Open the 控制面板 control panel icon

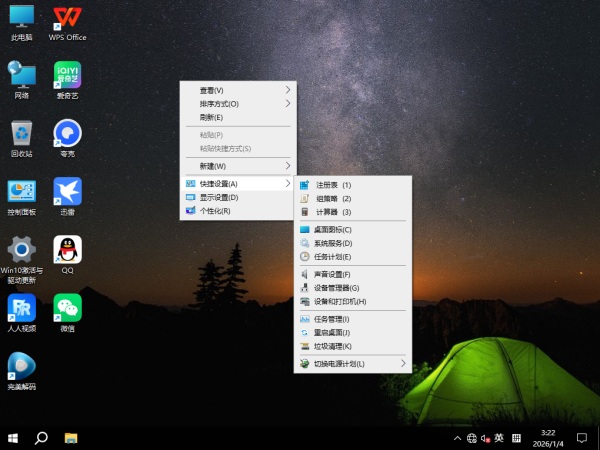[x=21, y=190]
